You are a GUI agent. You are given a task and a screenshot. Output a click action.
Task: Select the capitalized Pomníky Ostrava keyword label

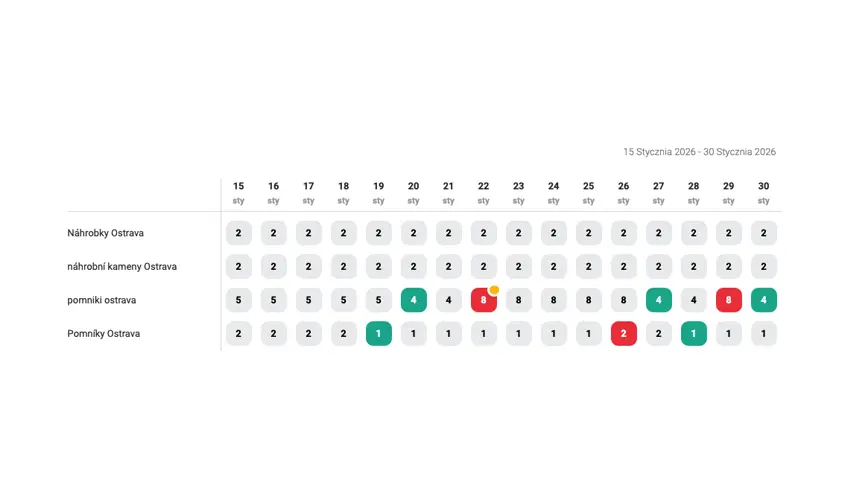pos(103,334)
